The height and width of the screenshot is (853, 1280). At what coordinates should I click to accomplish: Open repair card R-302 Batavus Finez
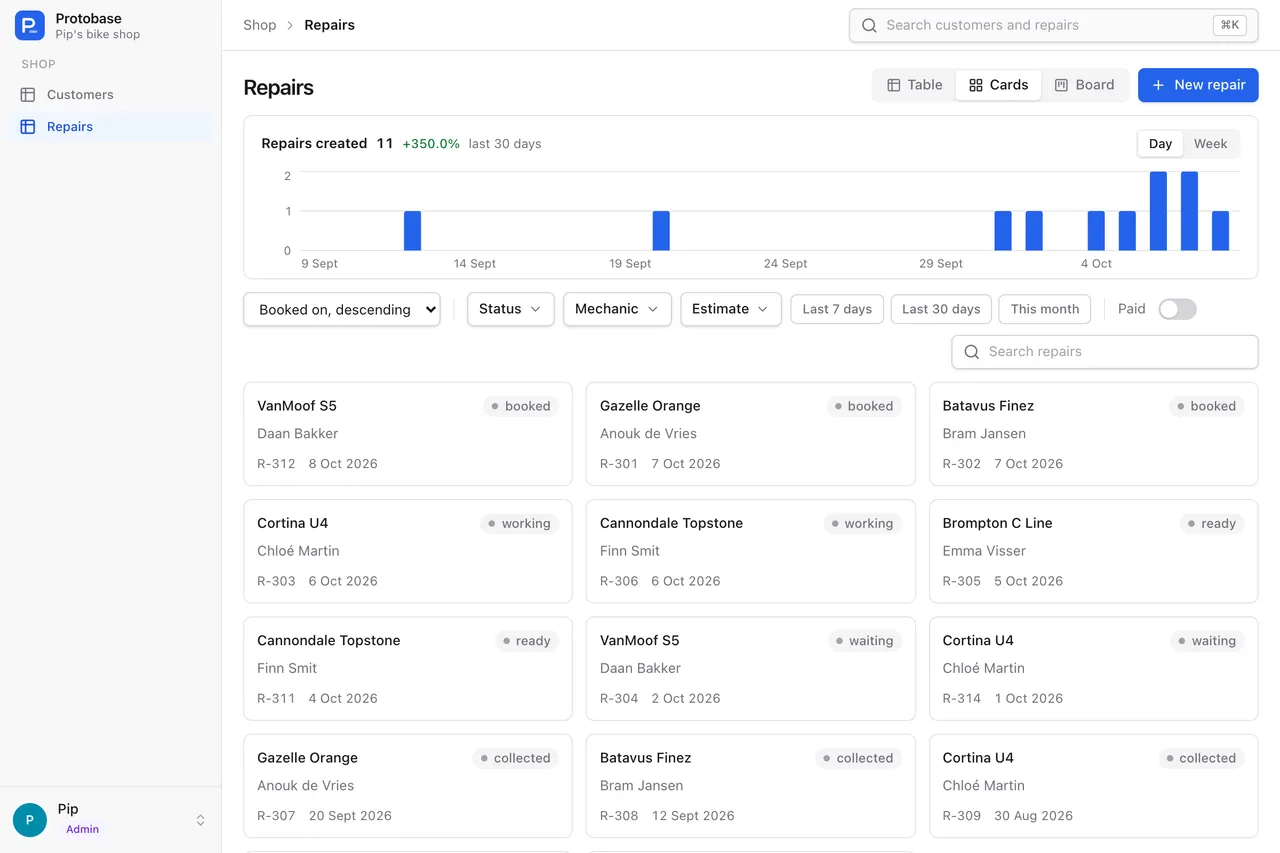point(1093,434)
